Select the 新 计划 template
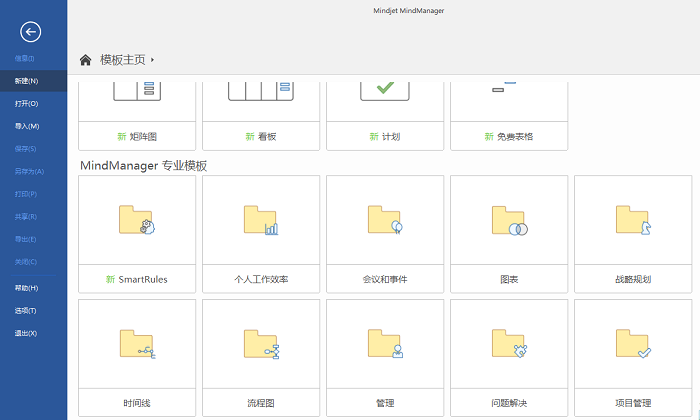The image size is (700, 420). (x=385, y=116)
